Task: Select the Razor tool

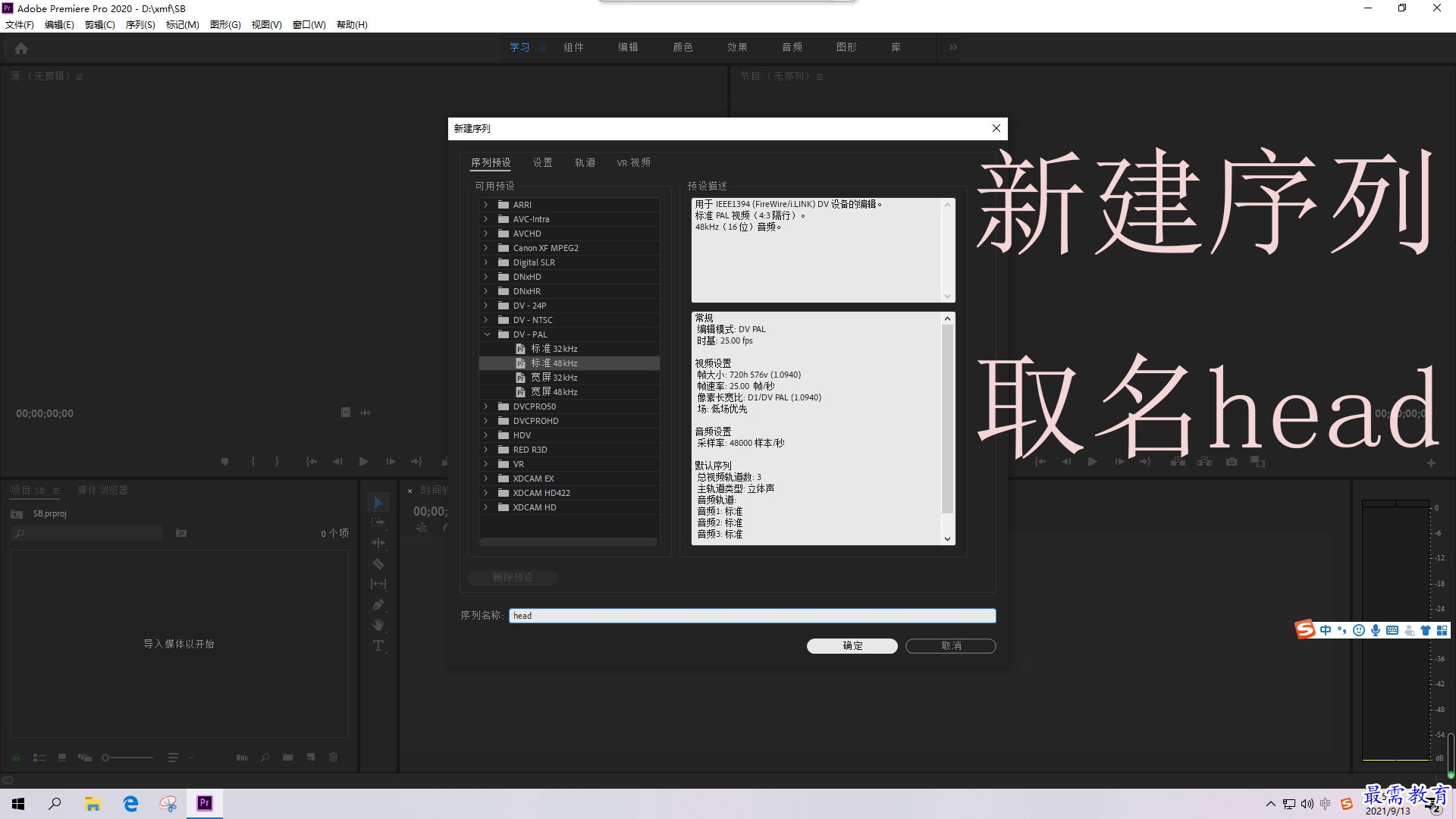Action: tap(378, 563)
